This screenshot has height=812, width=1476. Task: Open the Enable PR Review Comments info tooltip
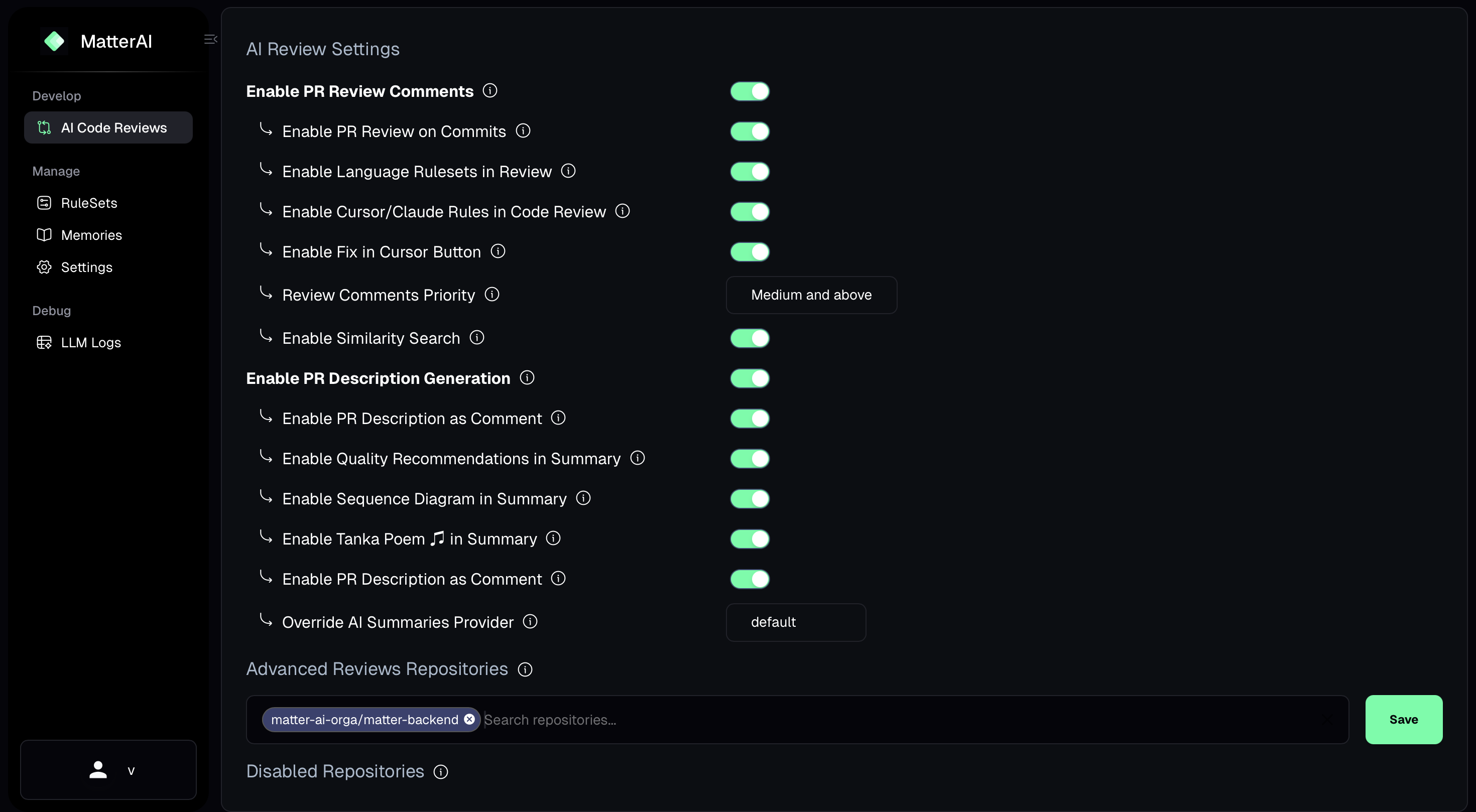pyautogui.click(x=490, y=90)
